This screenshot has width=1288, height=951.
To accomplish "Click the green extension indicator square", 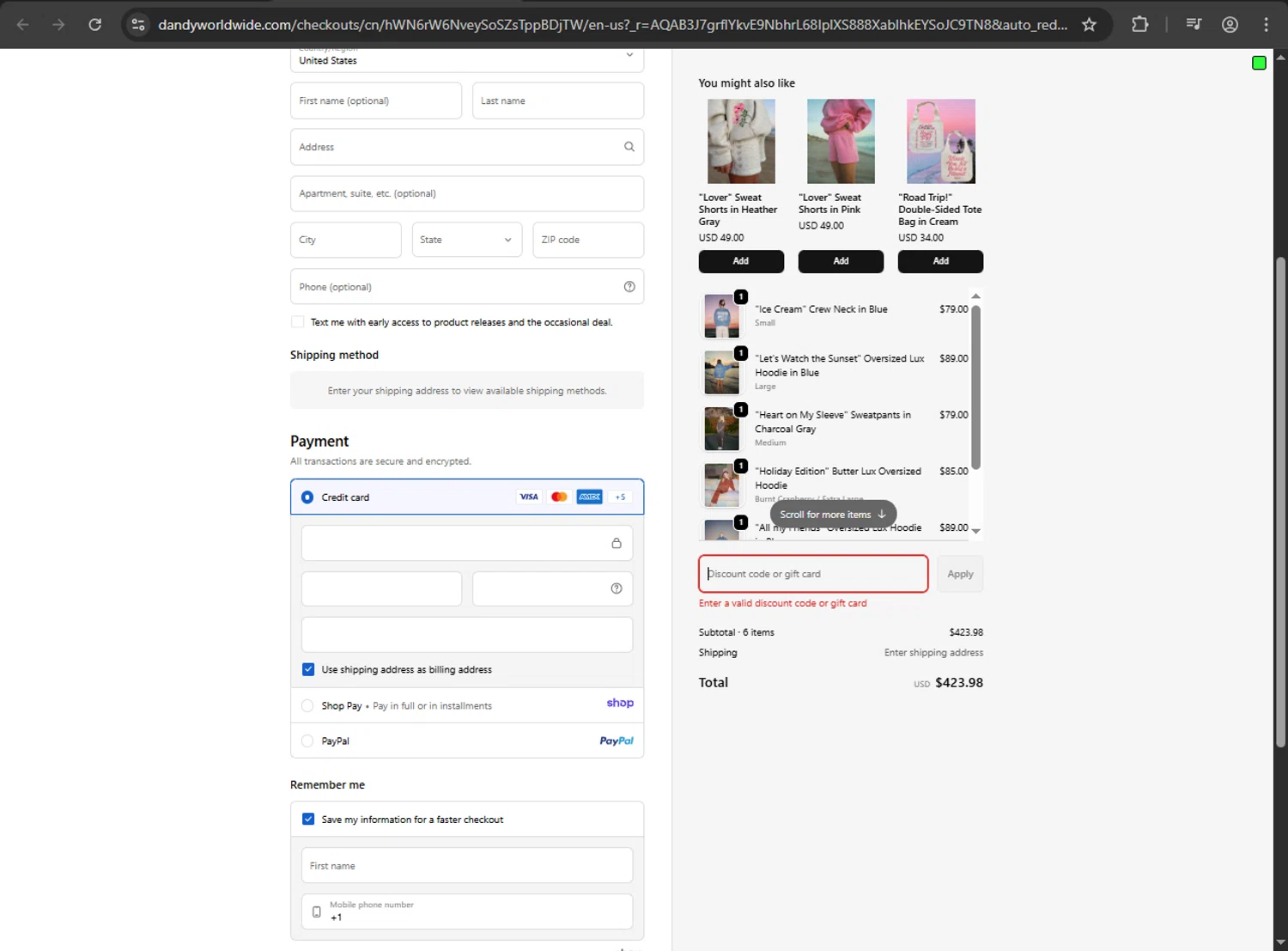I will pyautogui.click(x=1259, y=63).
